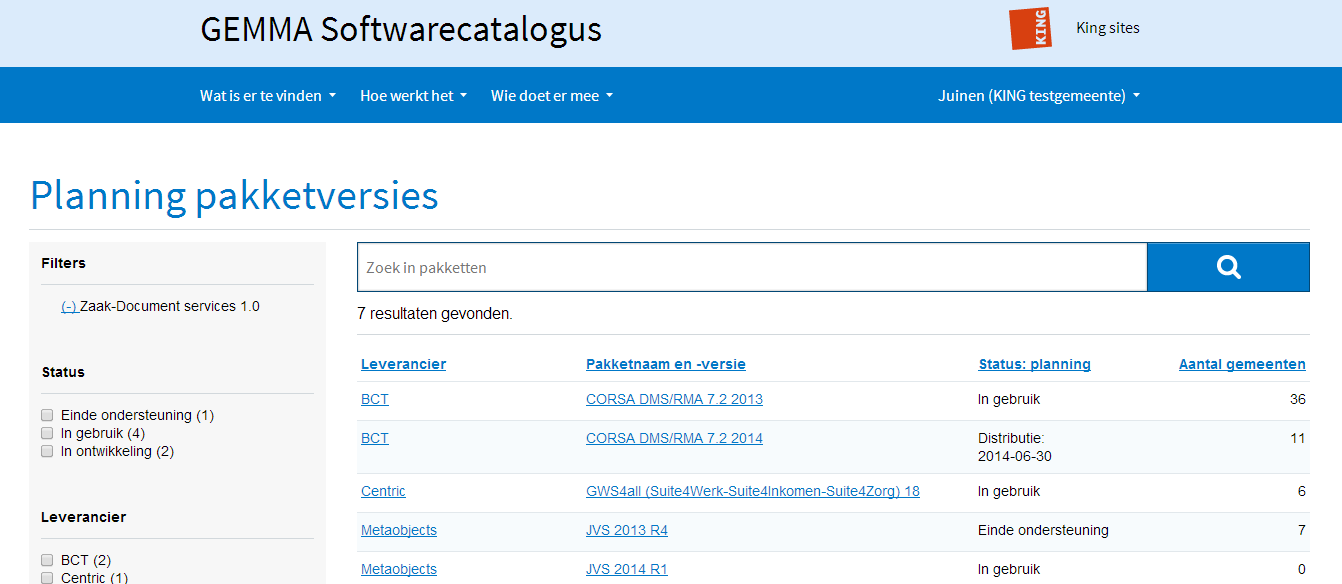Click the Planning pakketversies heading
The width and height of the screenshot is (1342, 584).
coord(234,196)
